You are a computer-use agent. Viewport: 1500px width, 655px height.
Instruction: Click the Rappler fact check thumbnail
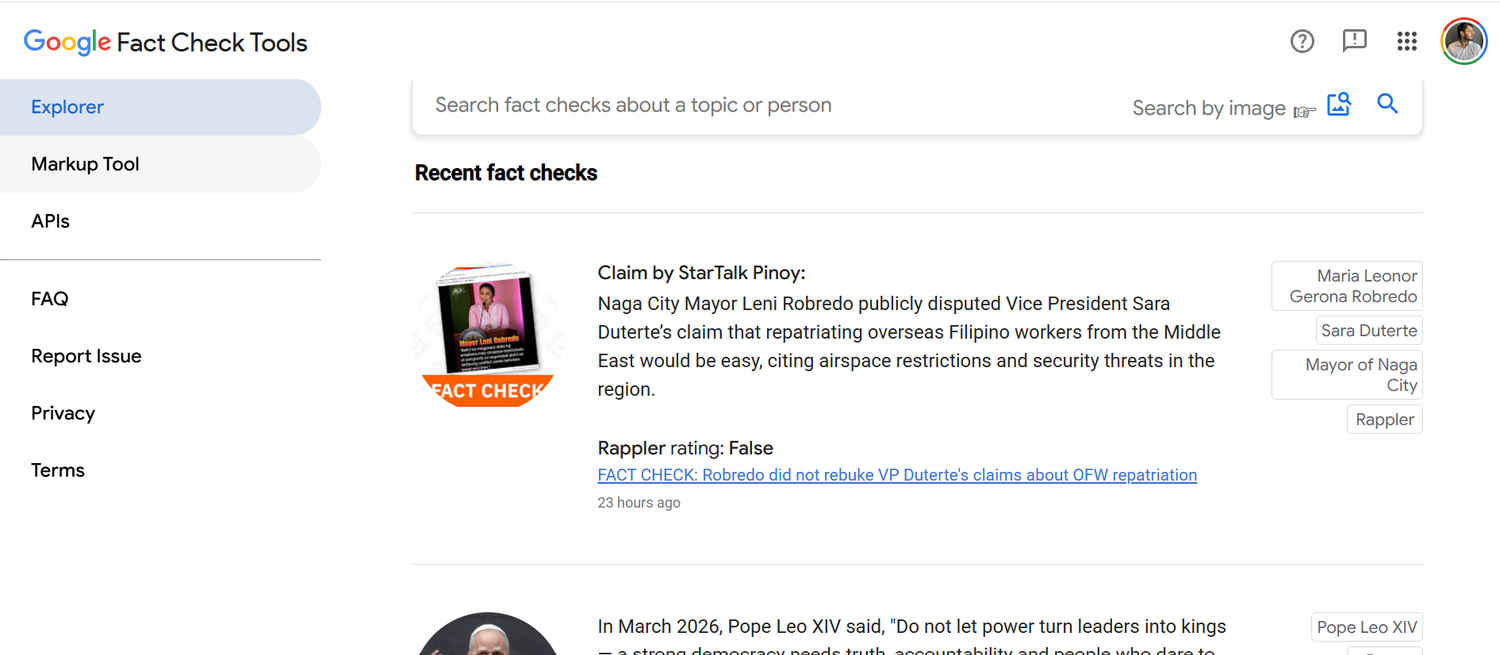coord(488,336)
